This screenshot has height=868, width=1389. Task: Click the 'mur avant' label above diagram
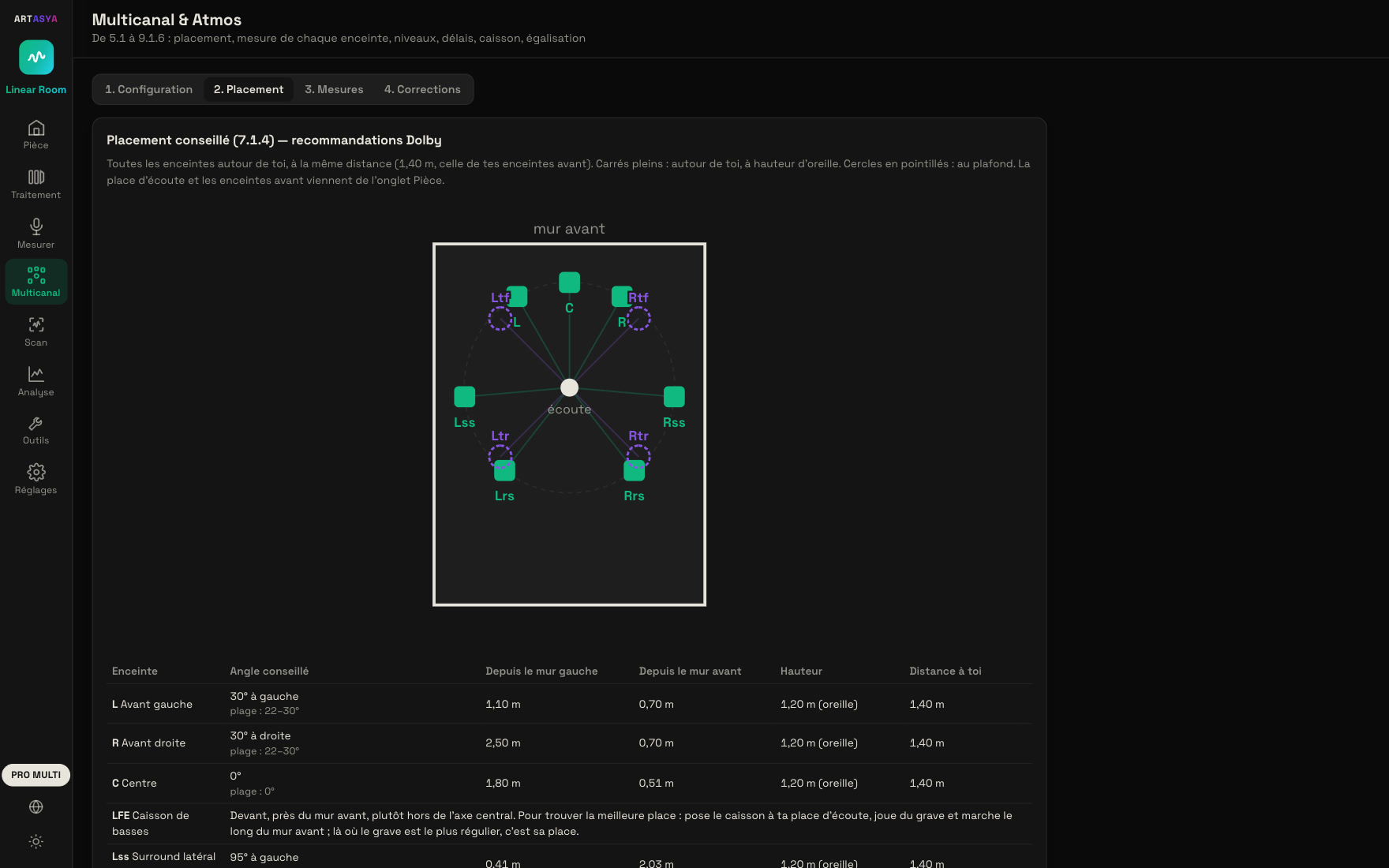[569, 229]
